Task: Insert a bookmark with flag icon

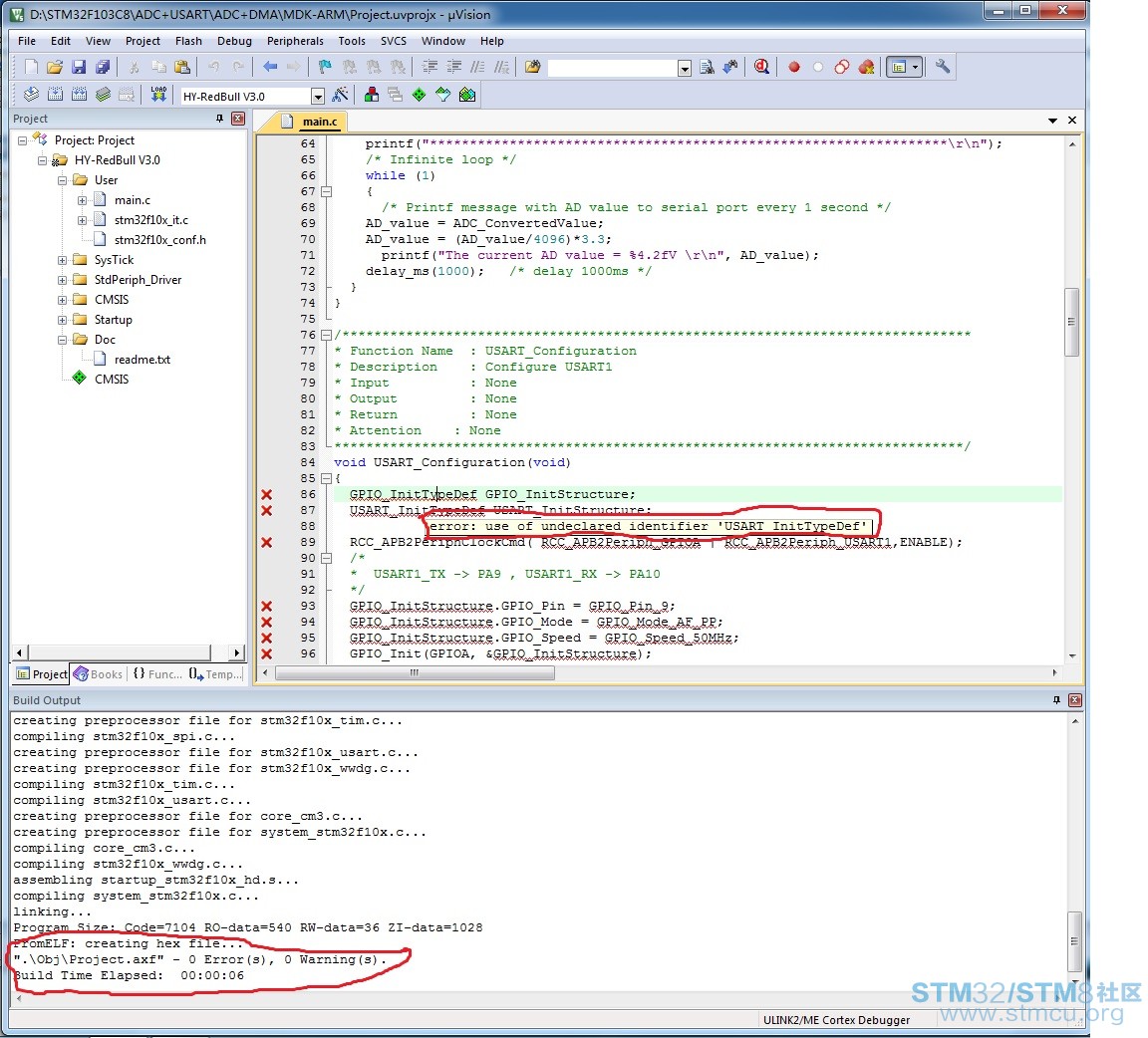Action: 325,68
